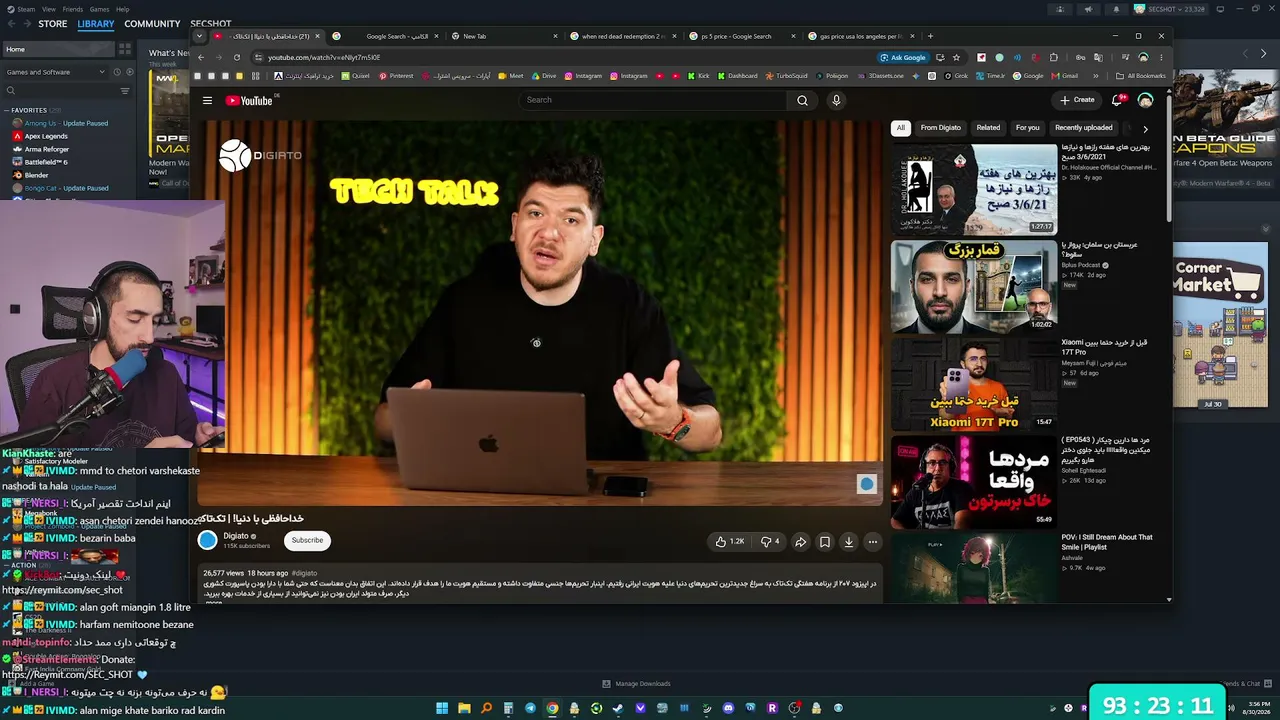Open the YouTube notifications bell
Viewport: 1280px width, 720px height.
(x=1117, y=100)
